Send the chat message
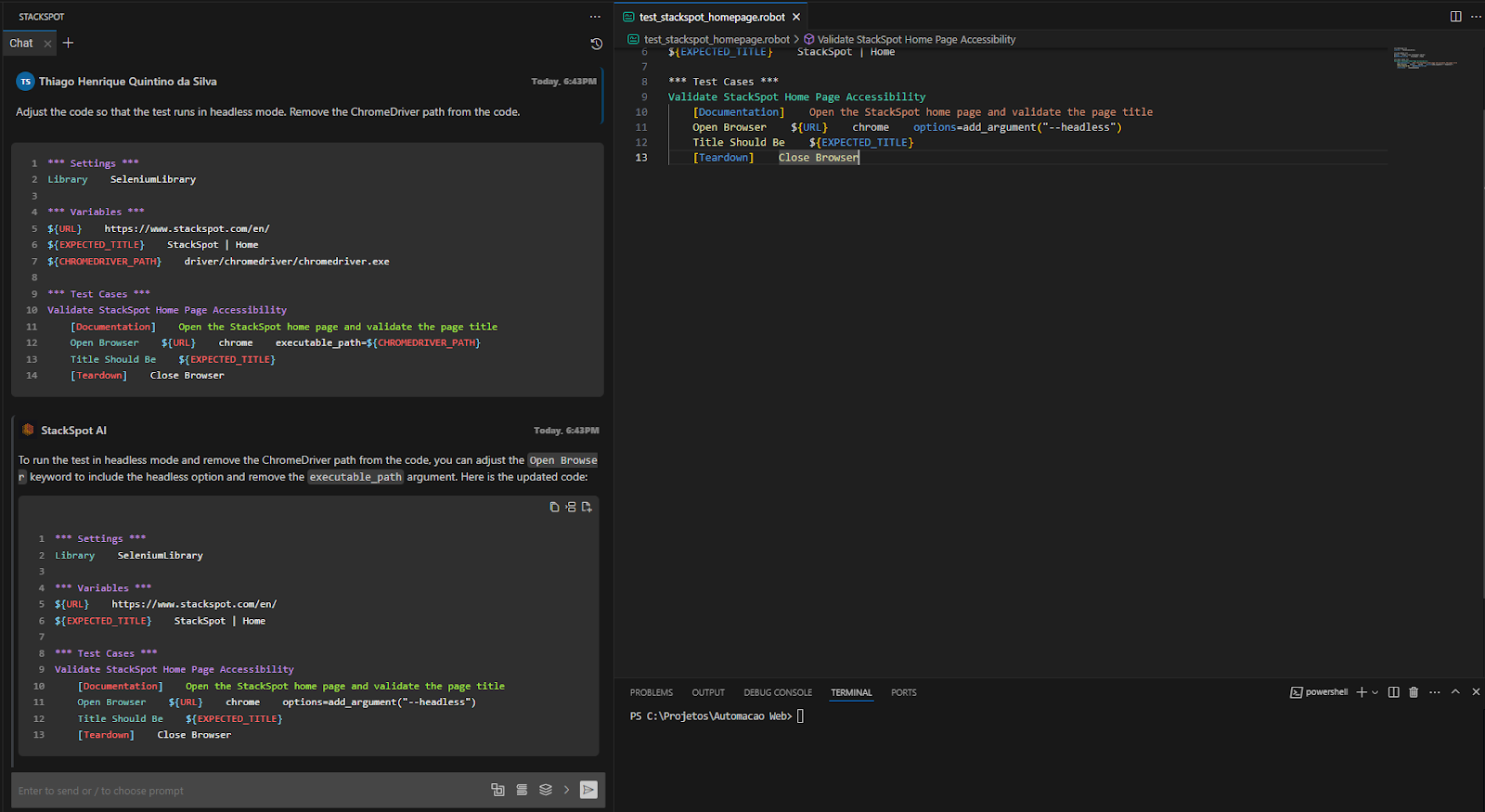 tap(588, 790)
